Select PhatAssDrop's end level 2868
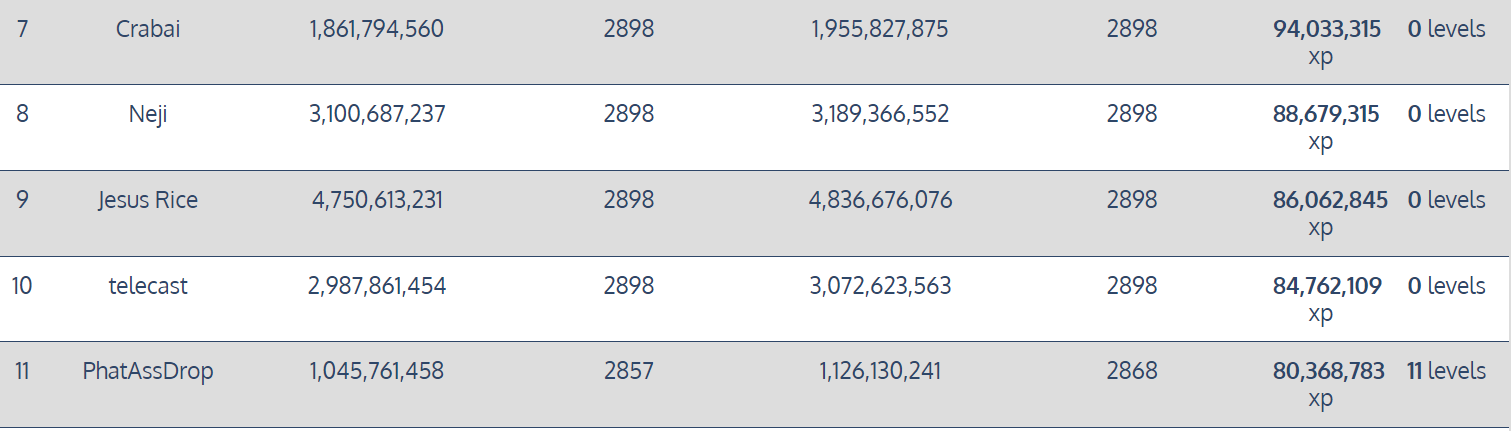 pyautogui.click(x=1132, y=371)
